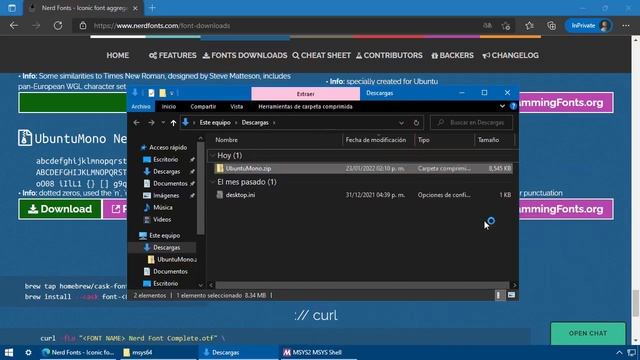640x360 pixels.
Task: Click the address bar URL field
Action: [x=278, y=26]
